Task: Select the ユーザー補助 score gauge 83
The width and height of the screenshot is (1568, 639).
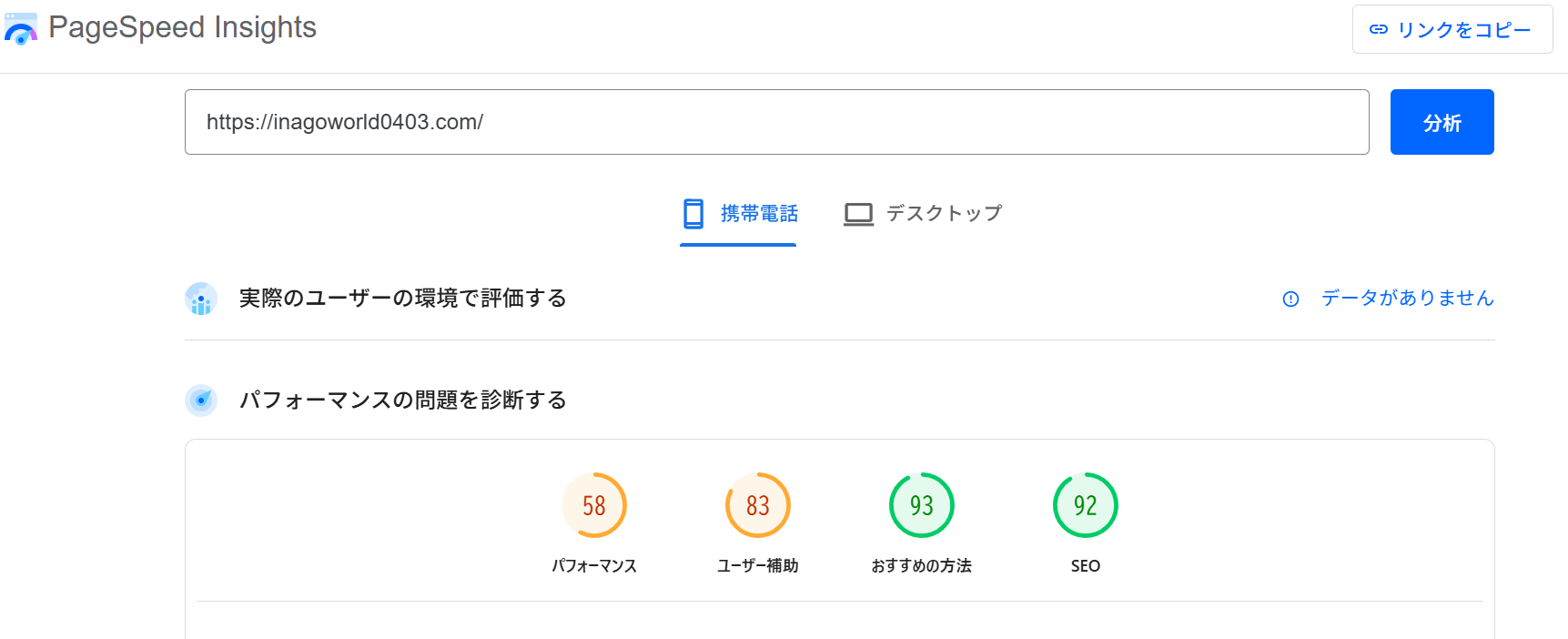Action: (x=758, y=505)
